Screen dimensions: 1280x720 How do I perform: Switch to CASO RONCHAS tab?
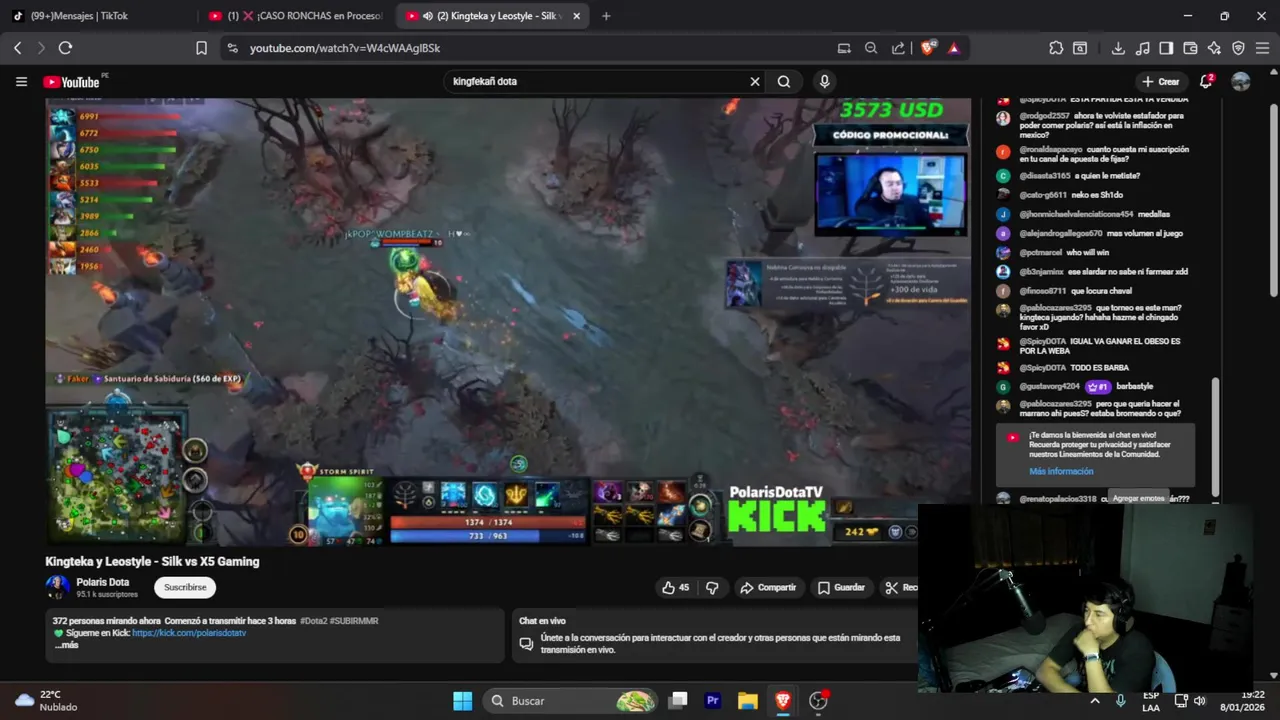(x=297, y=16)
